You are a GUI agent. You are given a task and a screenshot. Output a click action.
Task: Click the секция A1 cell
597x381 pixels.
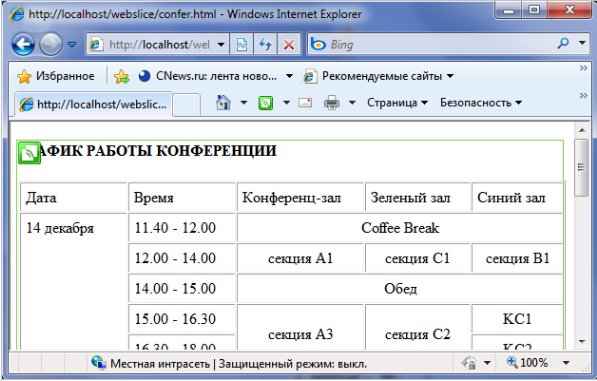pos(300,258)
